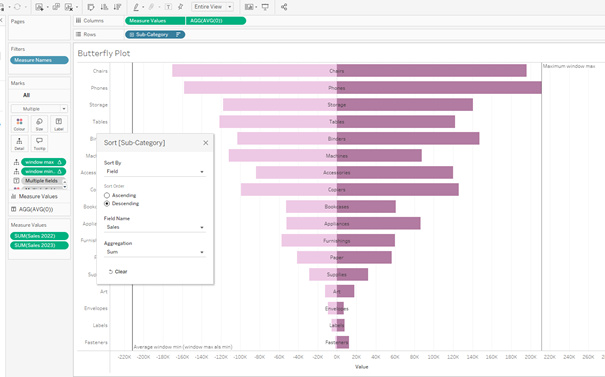This screenshot has height=377, width=605.
Task: Select the AGG(AVG(0)) marks tab
Action: [39, 210]
